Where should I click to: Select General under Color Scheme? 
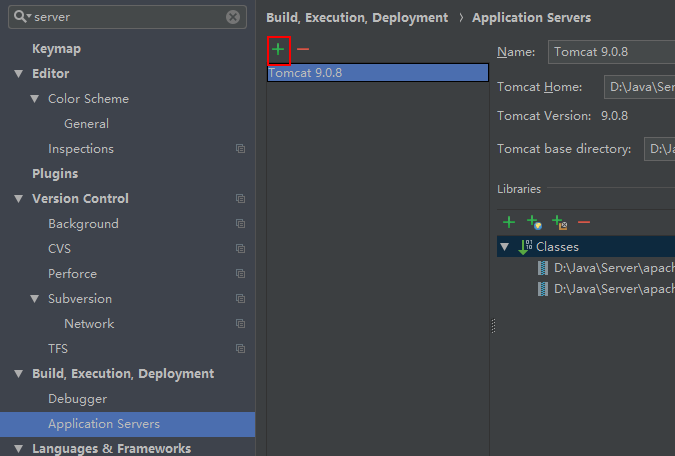87,124
